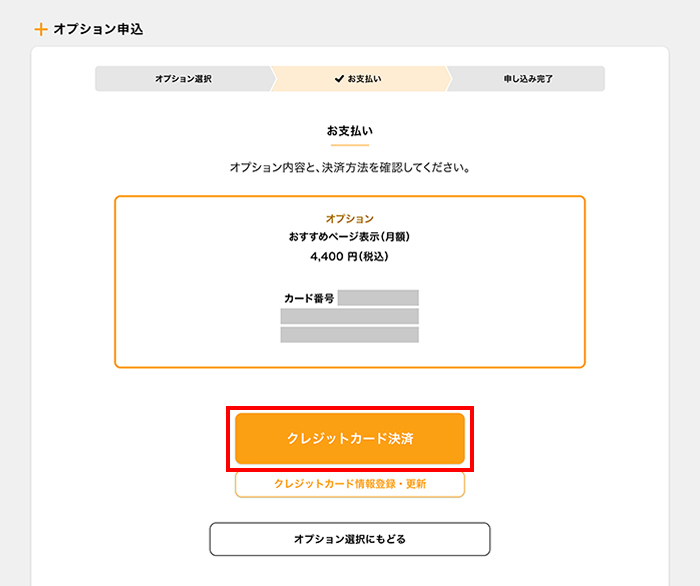This screenshot has width=700, height=586.
Task: Select the 申し込み完了 step tab
Action: [x=527, y=78]
